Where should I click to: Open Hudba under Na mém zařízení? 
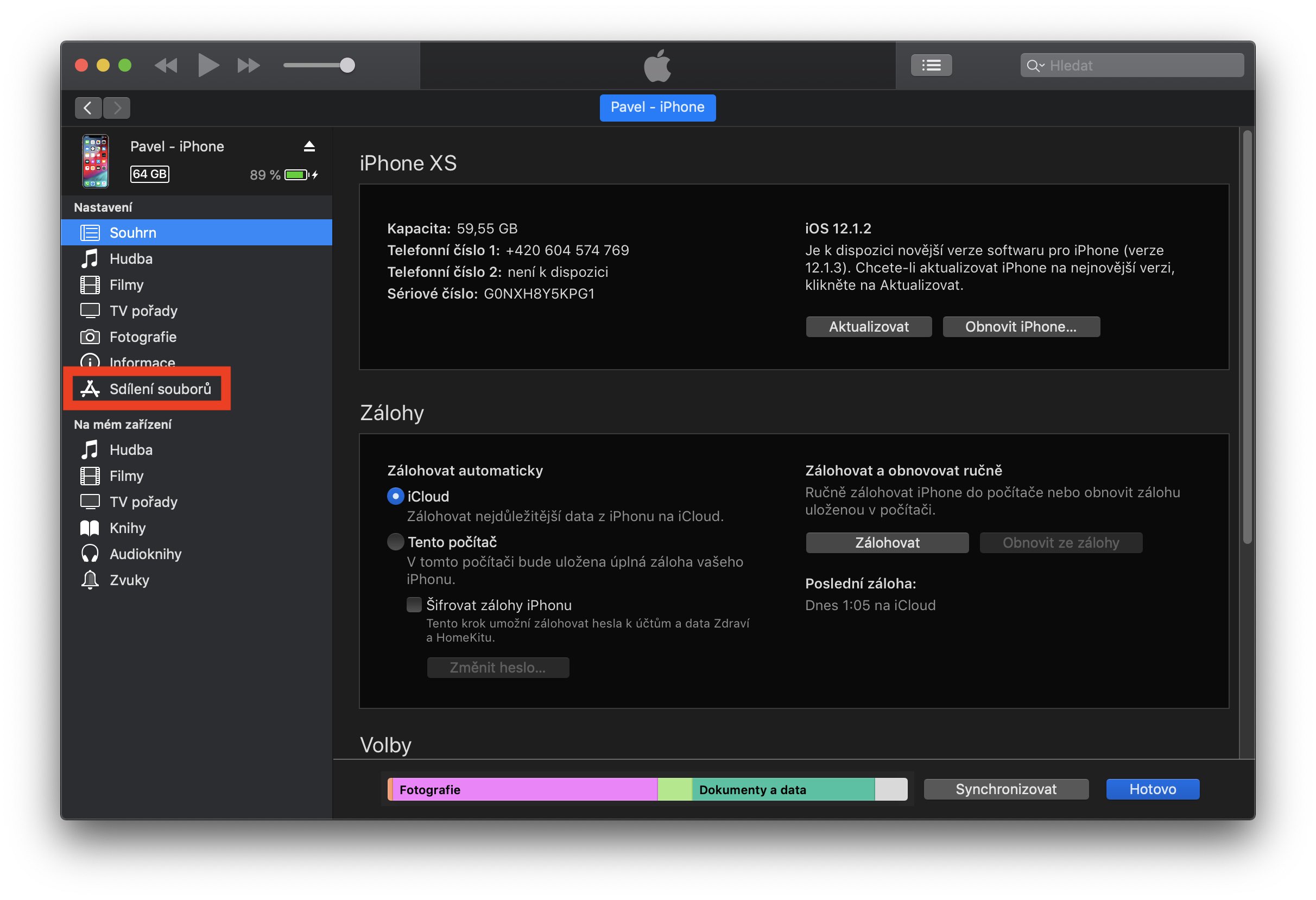click(196, 449)
